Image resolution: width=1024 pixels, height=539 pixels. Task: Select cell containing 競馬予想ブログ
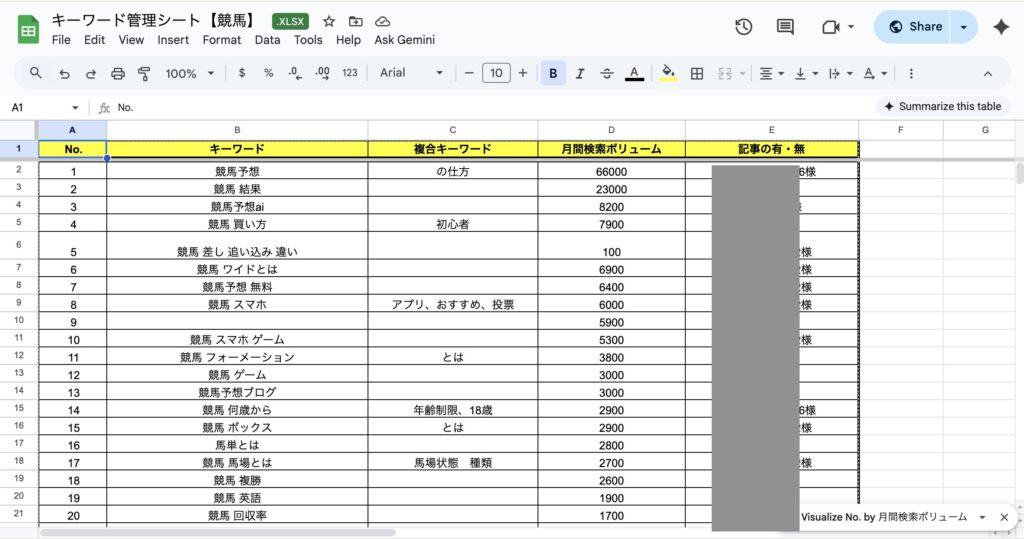click(237, 392)
